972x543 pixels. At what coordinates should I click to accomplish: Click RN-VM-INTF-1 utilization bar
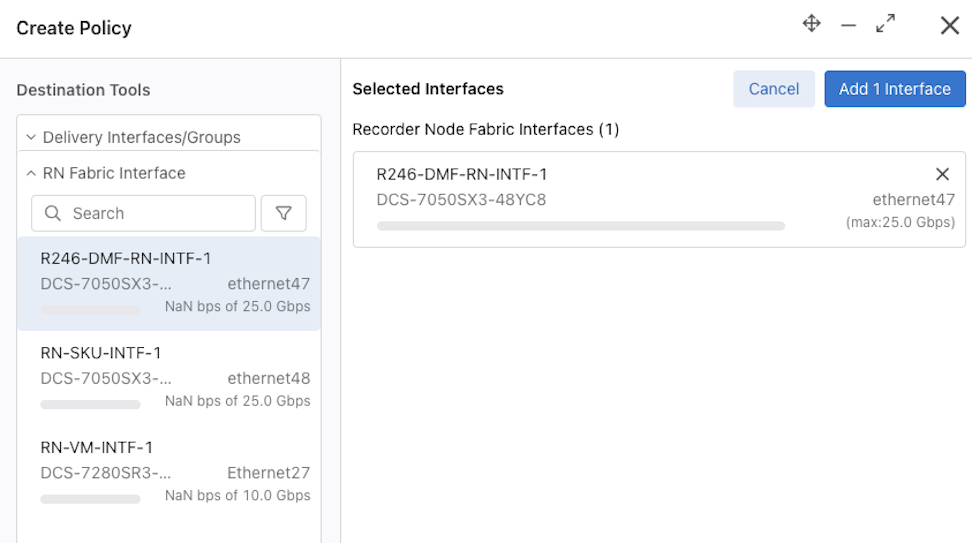[91, 499]
